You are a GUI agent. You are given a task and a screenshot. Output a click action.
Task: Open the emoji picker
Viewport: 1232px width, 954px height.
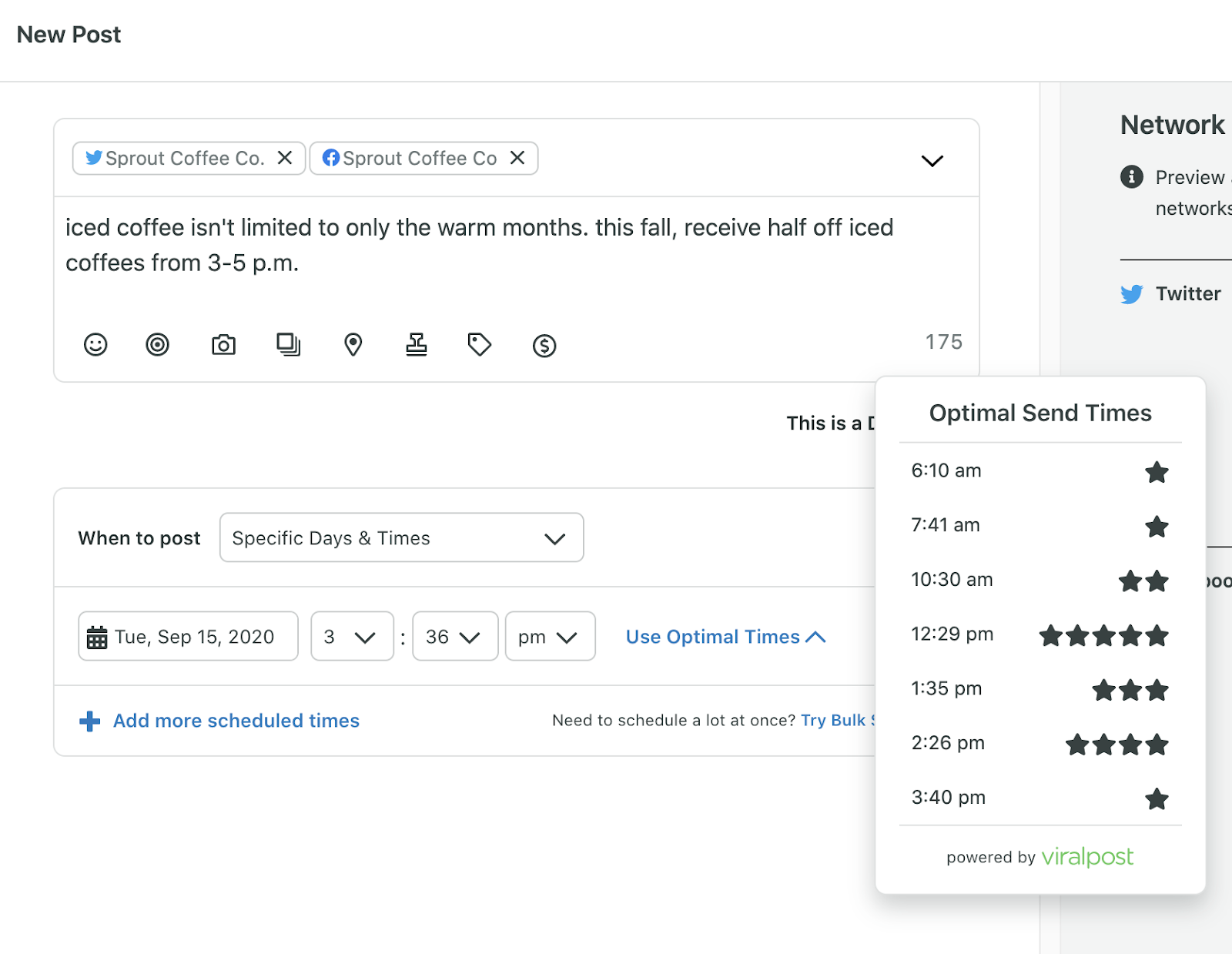pyautogui.click(x=95, y=345)
